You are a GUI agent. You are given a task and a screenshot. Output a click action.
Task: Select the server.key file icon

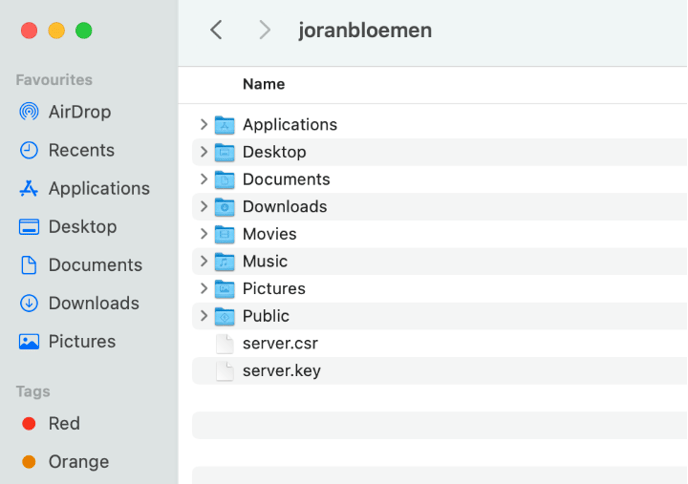pyautogui.click(x=225, y=371)
